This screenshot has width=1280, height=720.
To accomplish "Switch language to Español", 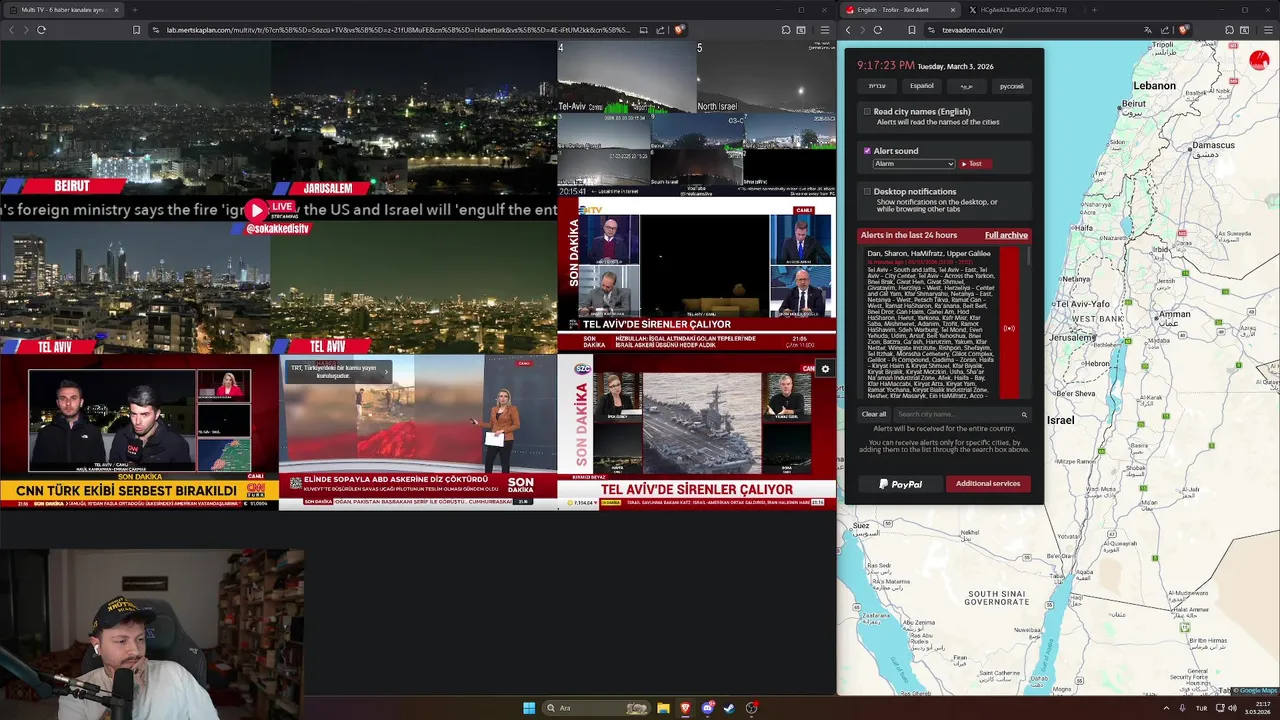I will click(922, 86).
